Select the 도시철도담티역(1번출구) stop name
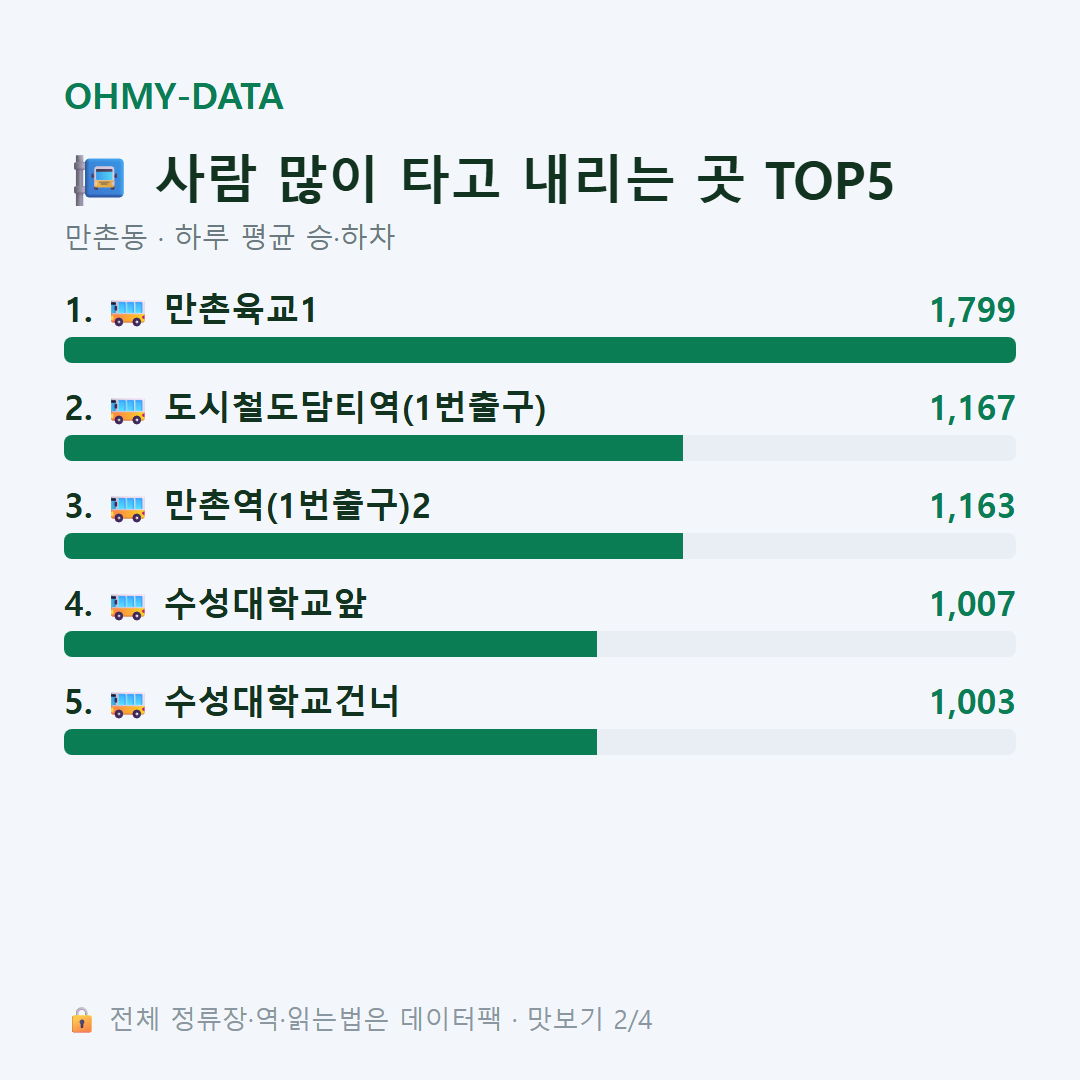Screen dimensions: 1080x1080 (355, 408)
